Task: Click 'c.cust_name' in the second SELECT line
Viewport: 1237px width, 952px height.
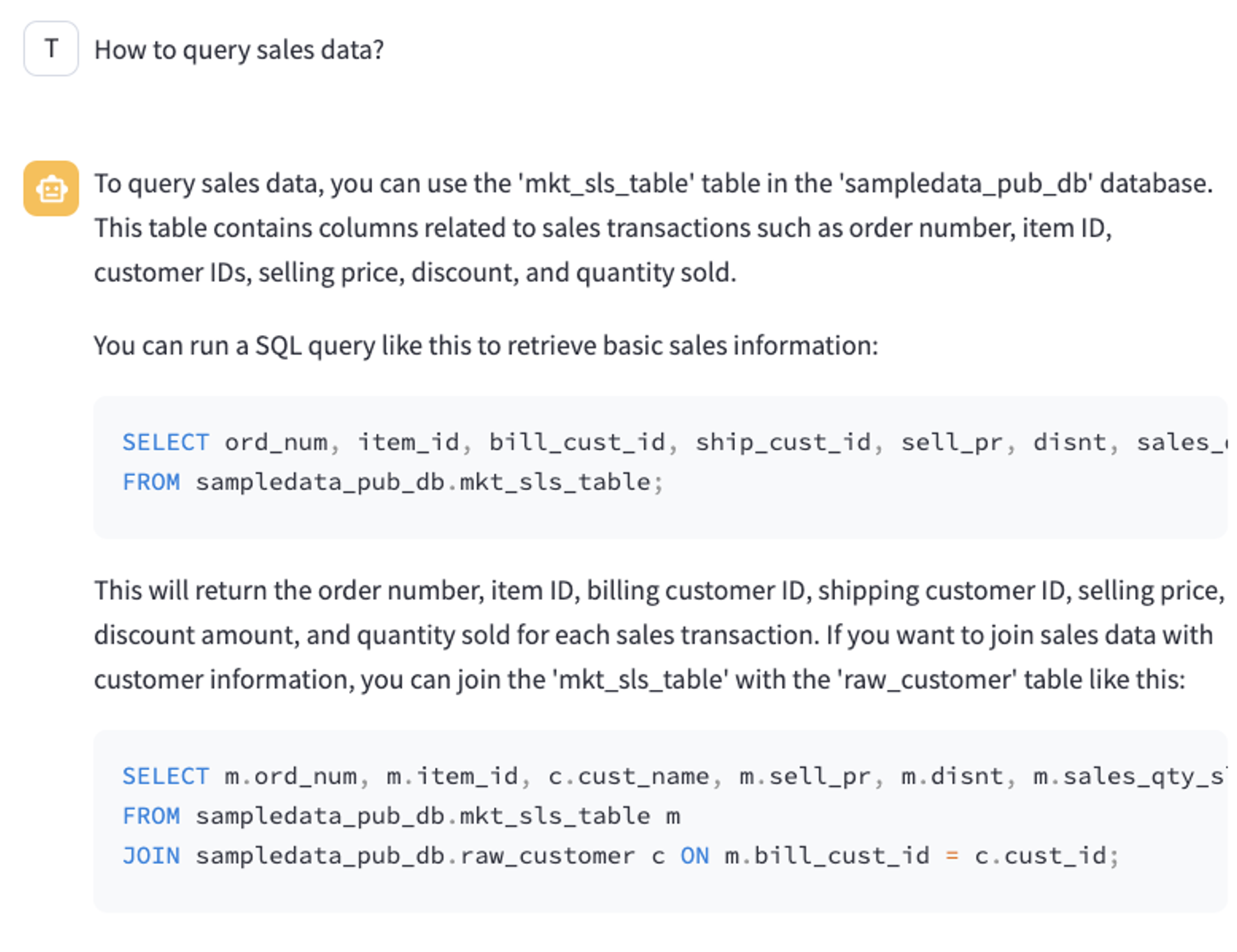Action: [628, 776]
